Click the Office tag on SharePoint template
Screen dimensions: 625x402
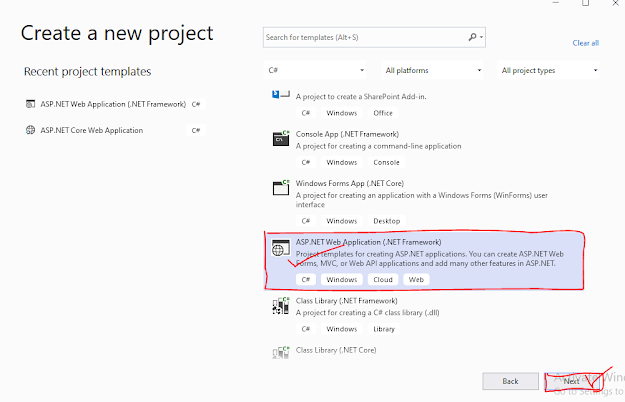[x=383, y=113]
